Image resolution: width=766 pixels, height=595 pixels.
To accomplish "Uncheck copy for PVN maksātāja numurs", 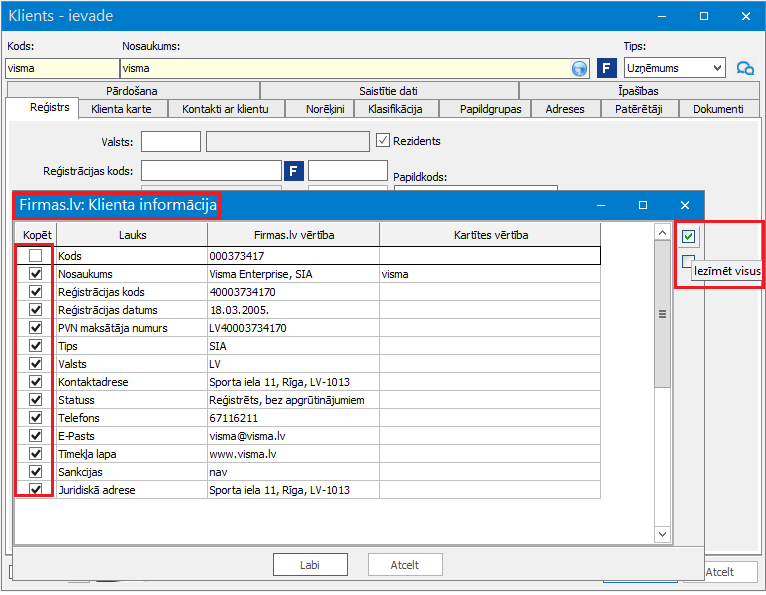I will click(x=36, y=328).
